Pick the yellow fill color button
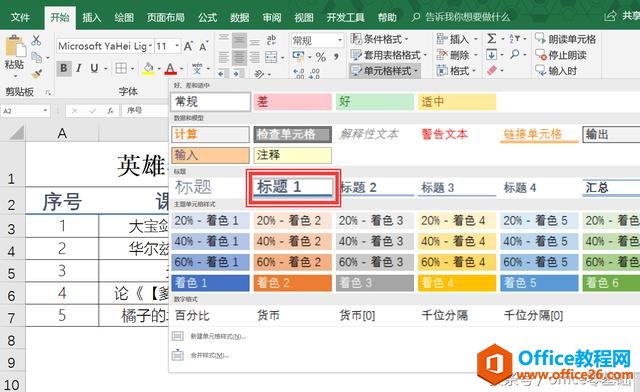Image resolution: width=640 pixels, height=392 pixels. click(x=149, y=69)
